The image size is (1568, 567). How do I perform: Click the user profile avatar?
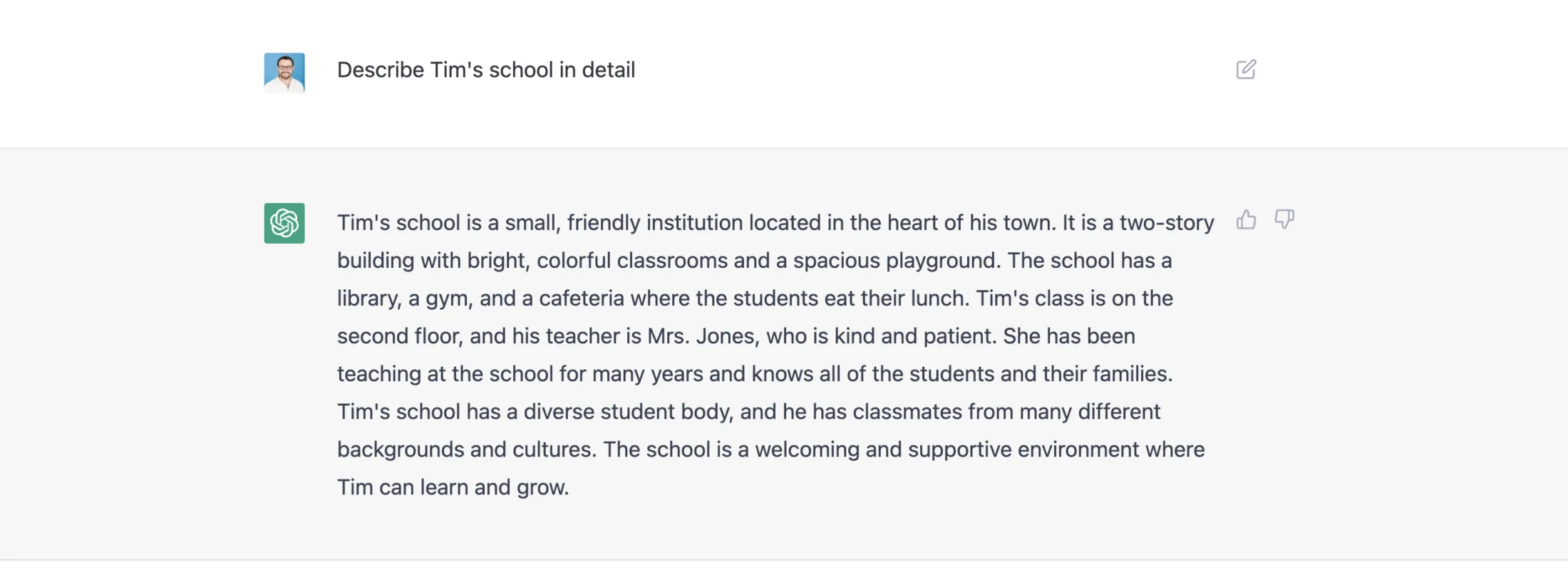coord(284,71)
